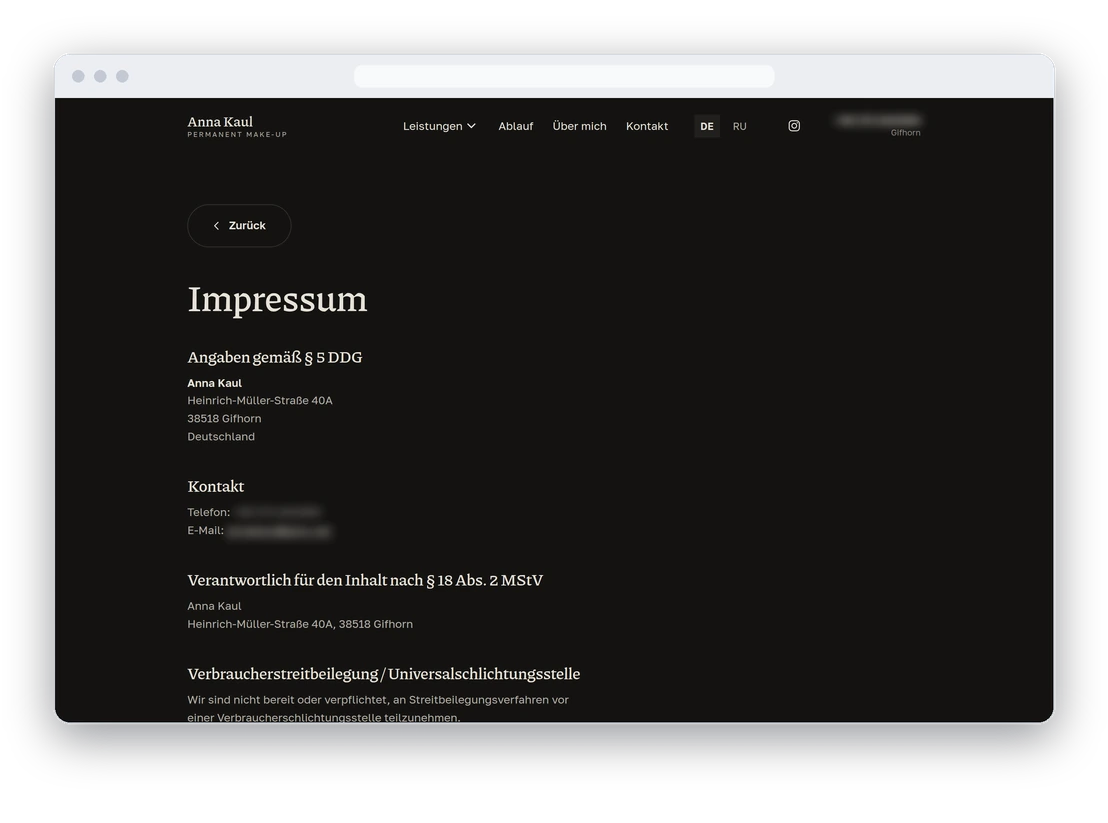Open the Instagram icon link

[794, 126]
